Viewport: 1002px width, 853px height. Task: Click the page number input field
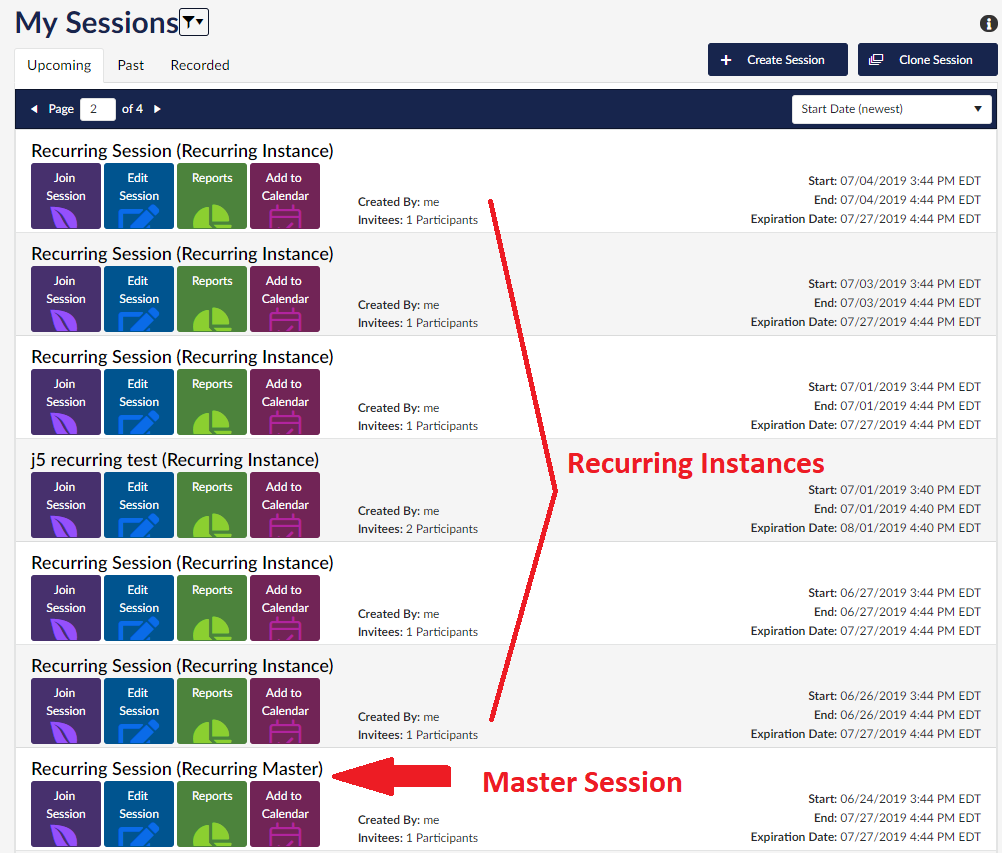coord(98,109)
